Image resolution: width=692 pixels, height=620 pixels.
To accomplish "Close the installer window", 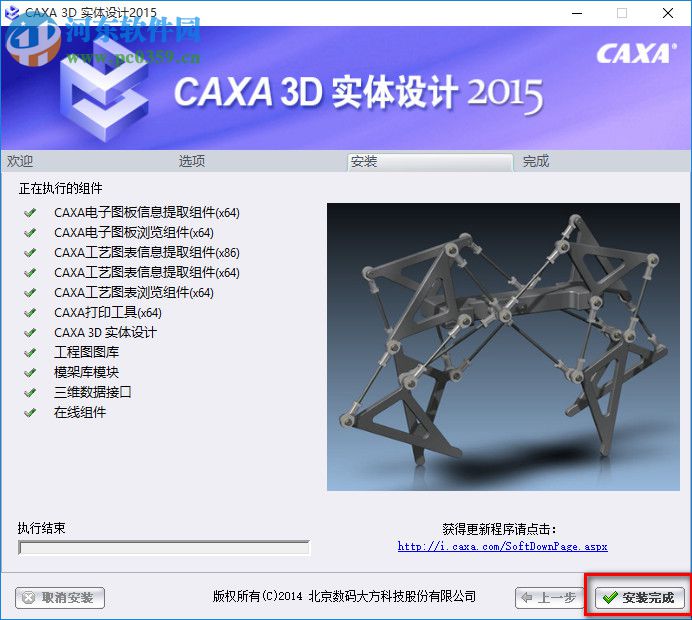I will 668,13.
